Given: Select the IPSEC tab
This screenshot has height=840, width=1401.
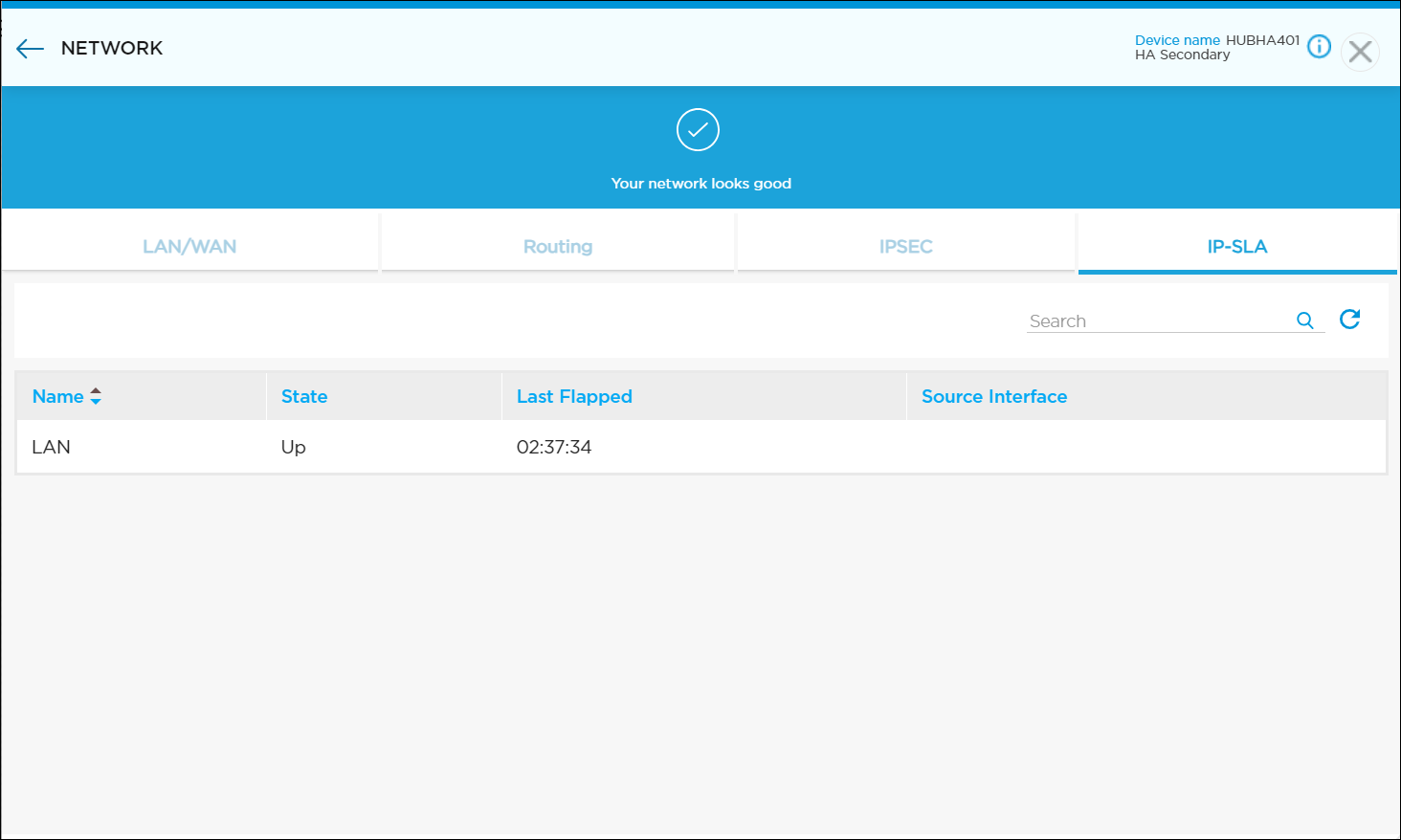Looking at the screenshot, I should (x=905, y=247).
